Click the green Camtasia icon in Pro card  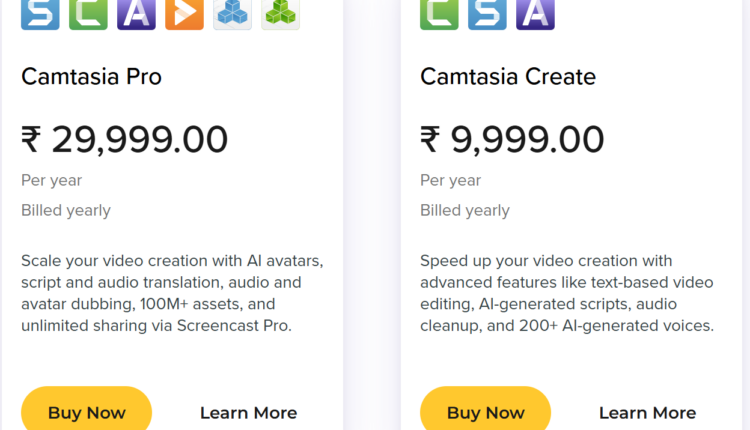tap(88, 13)
